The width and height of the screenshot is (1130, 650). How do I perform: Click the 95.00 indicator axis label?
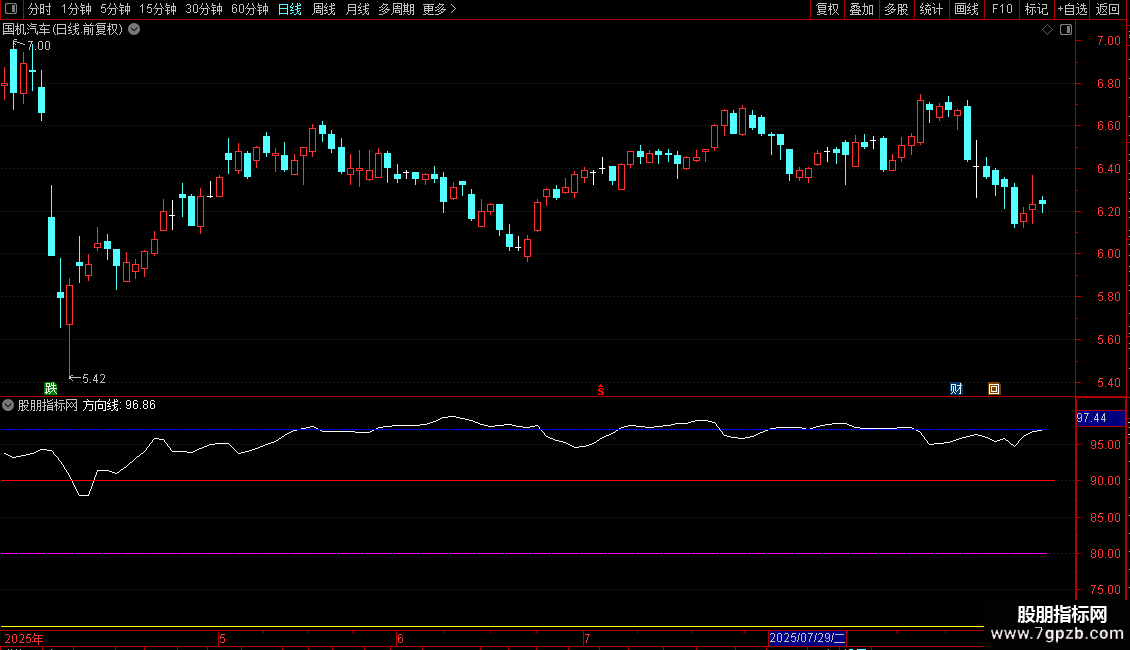click(1105, 445)
